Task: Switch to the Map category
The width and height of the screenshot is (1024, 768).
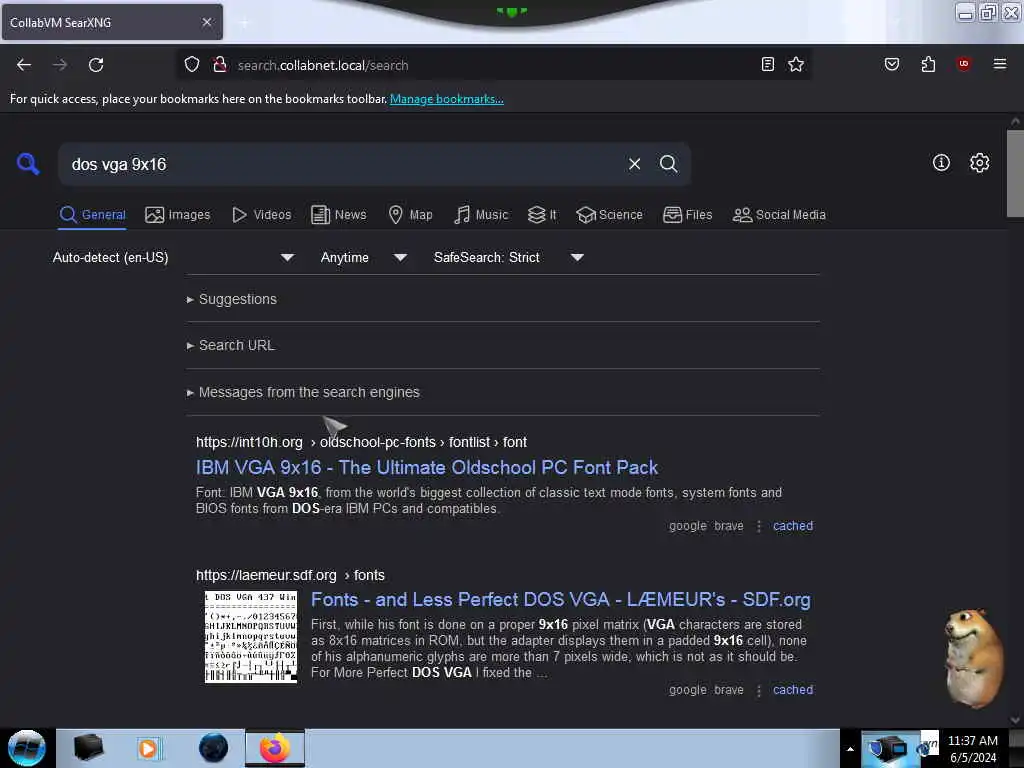Action: pos(410,215)
